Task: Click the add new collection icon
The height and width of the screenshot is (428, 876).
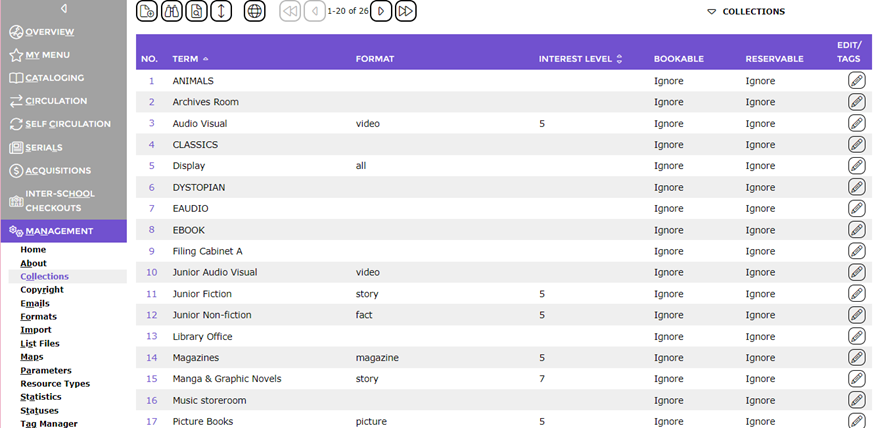Action: [x=147, y=11]
